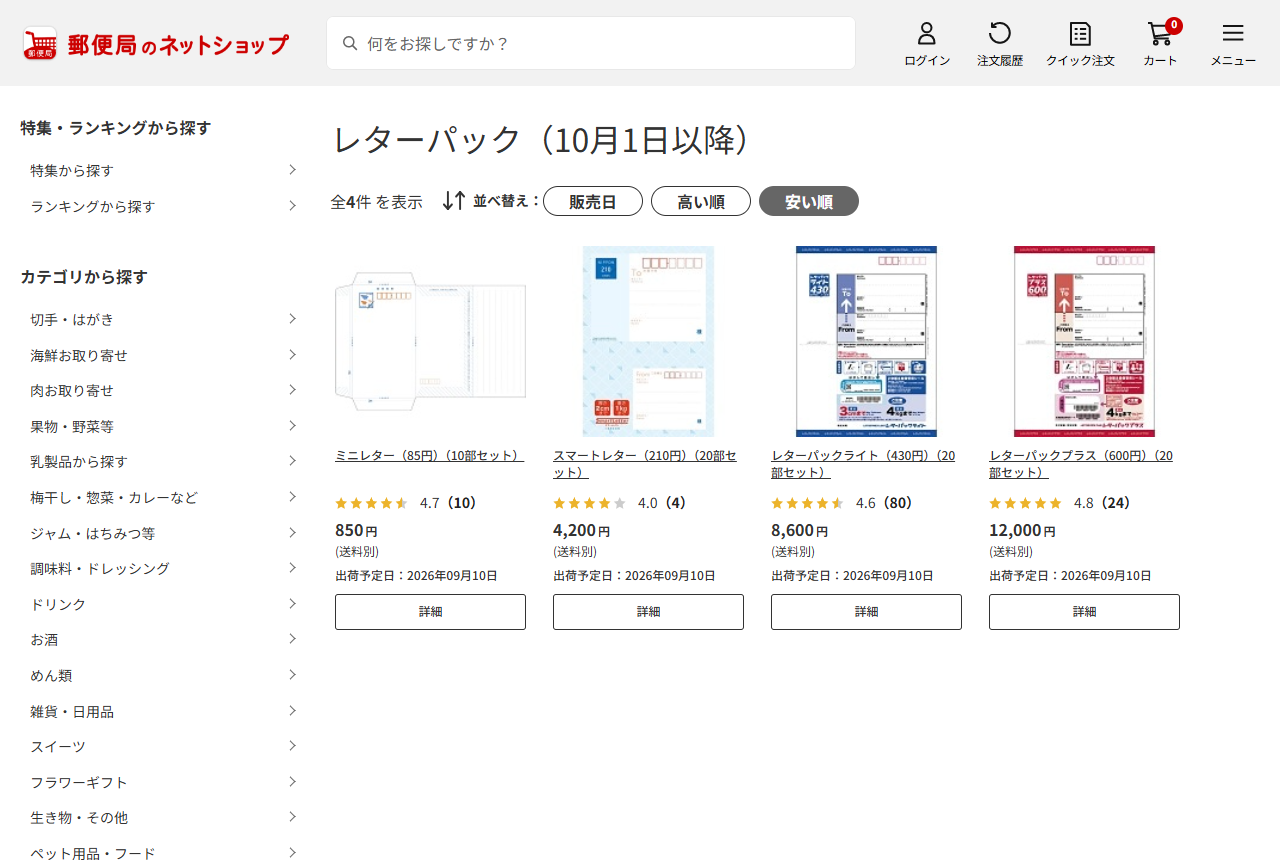
Task: Click the スマートレター product image
Action: pyautogui.click(x=648, y=341)
